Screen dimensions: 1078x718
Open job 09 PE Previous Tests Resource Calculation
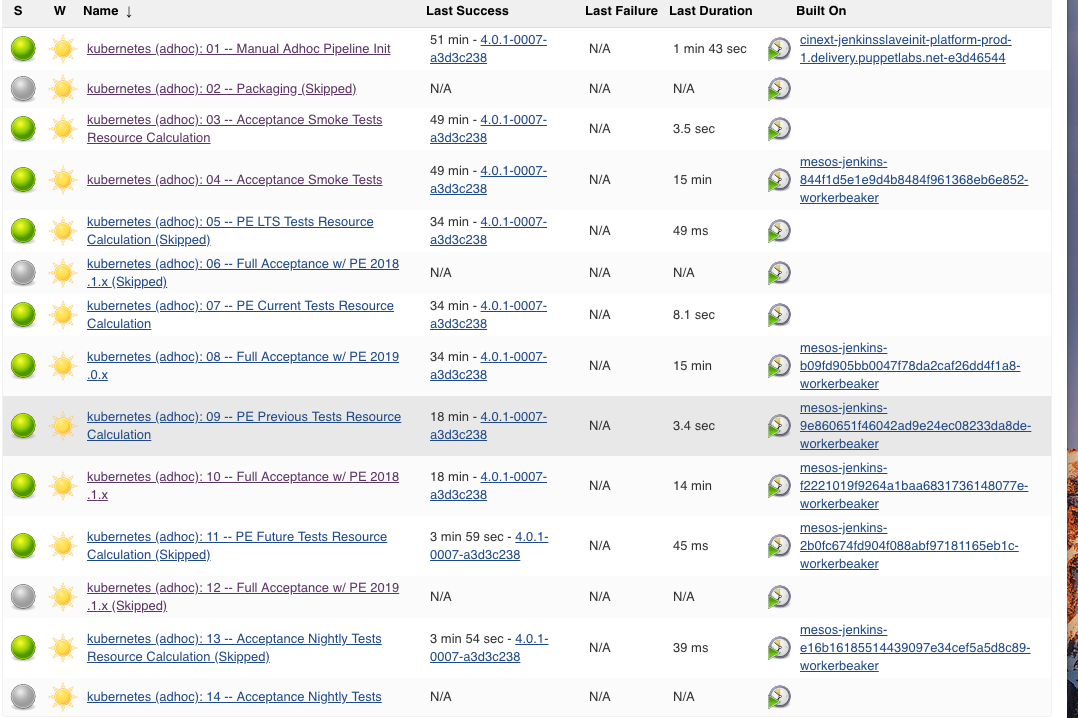pyautogui.click(x=244, y=425)
